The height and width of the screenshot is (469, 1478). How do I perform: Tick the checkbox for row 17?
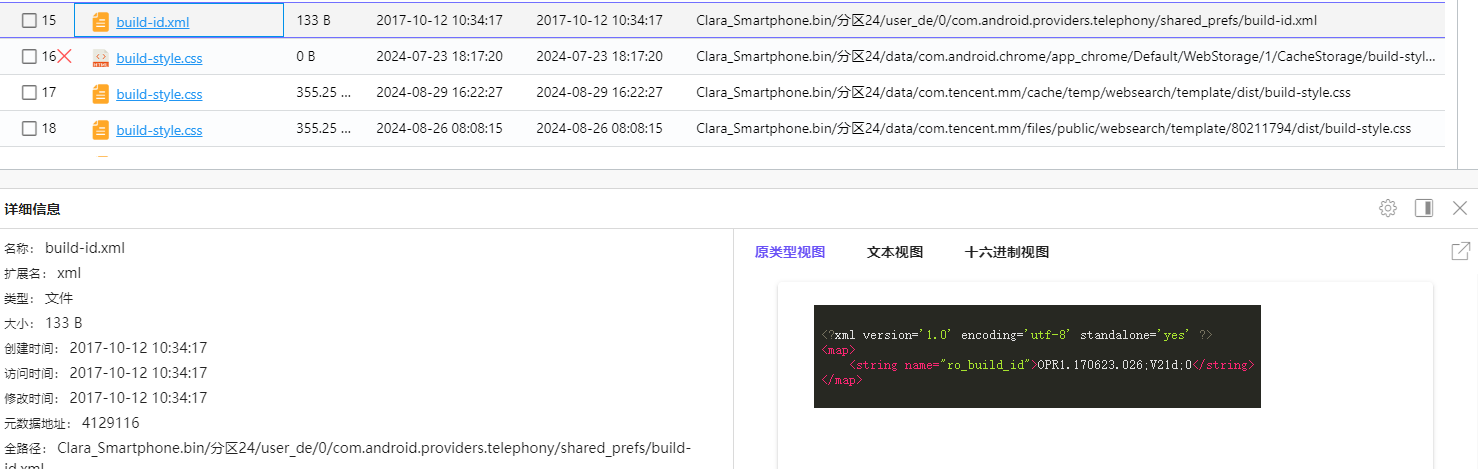click(29, 93)
